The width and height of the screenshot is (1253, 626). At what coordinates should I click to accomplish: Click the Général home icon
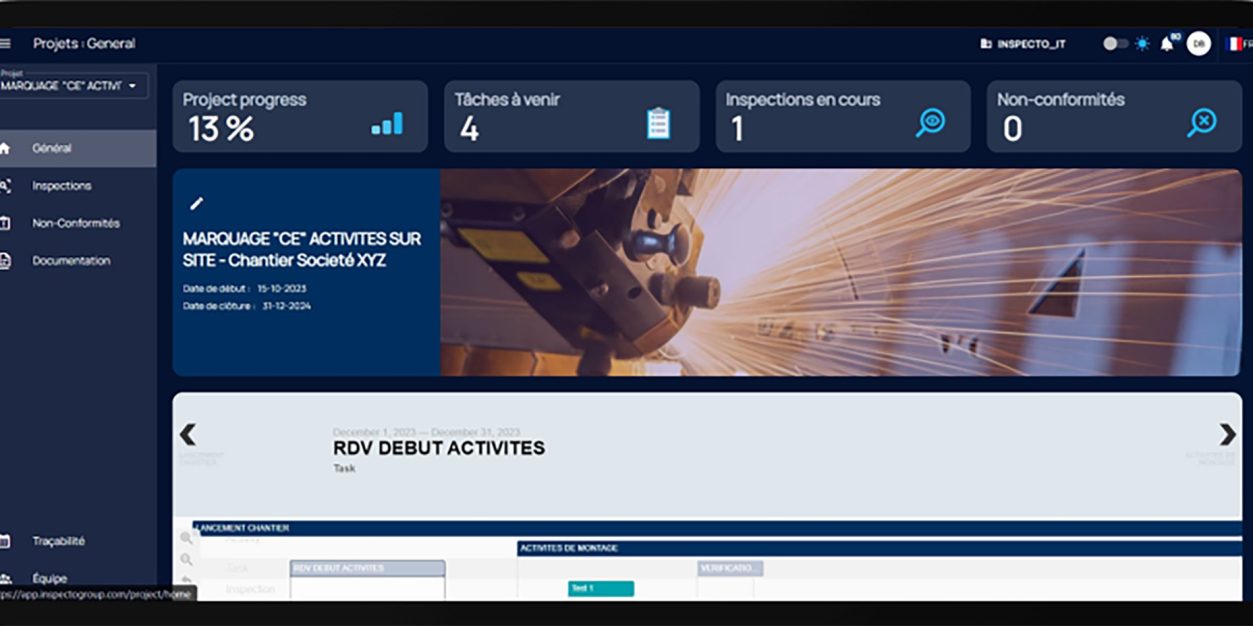point(5,148)
